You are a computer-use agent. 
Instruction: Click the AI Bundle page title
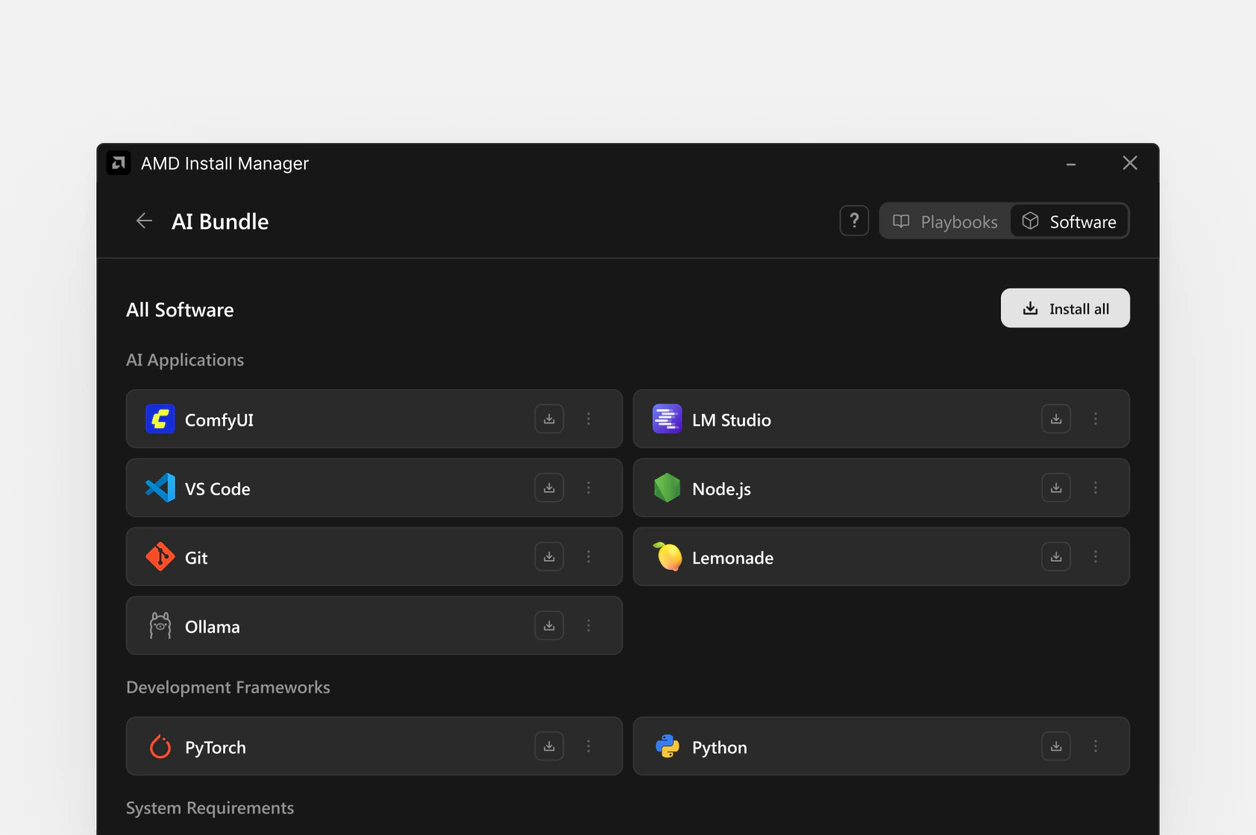click(x=220, y=221)
